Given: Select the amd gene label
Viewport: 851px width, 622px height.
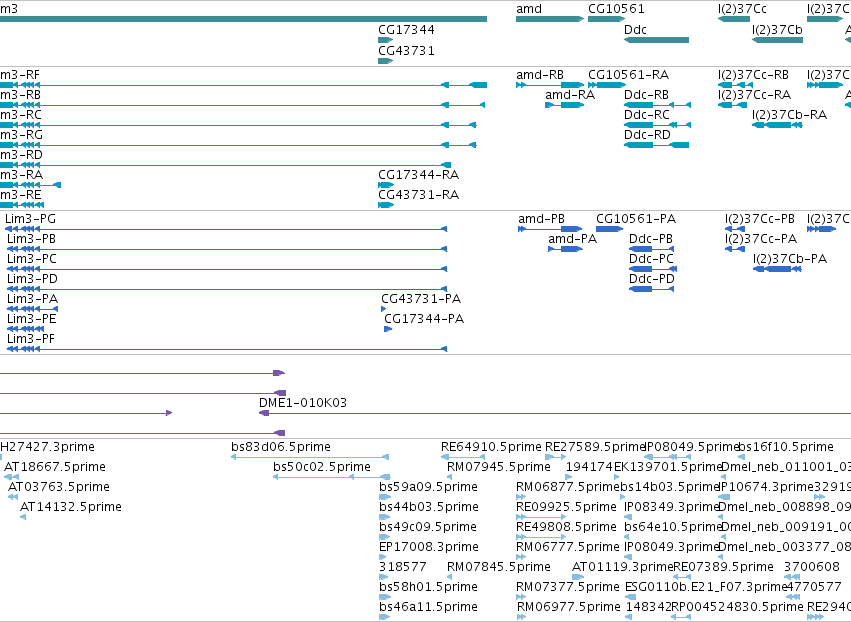Looking at the screenshot, I should [529, 9].
